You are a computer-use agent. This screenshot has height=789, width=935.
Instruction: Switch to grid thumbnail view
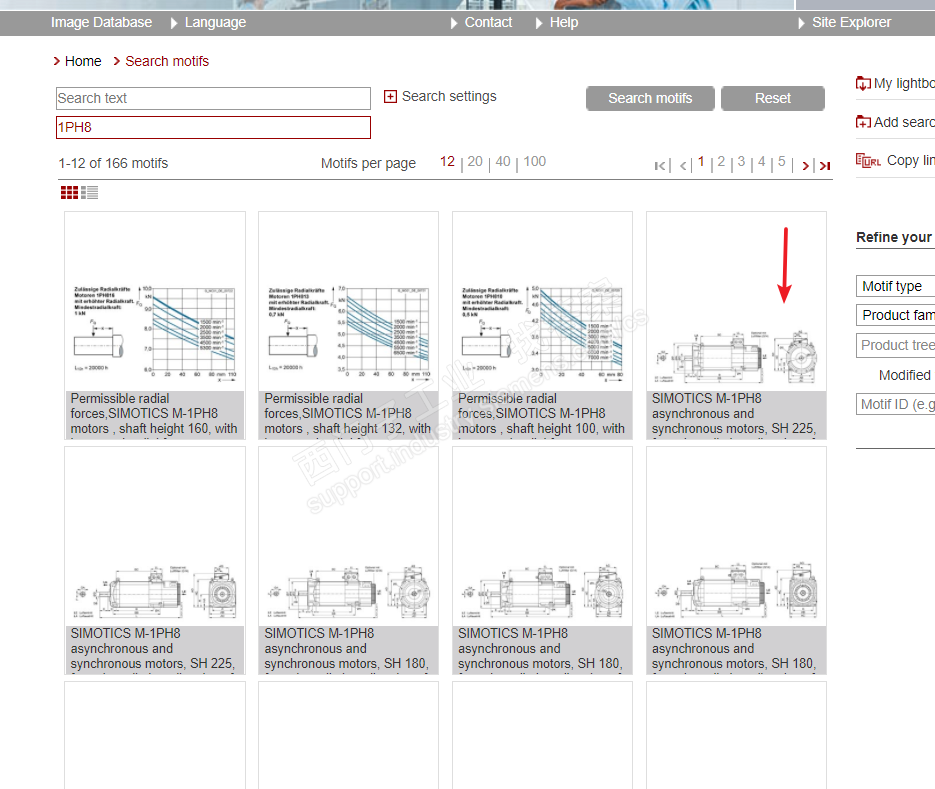69,193
